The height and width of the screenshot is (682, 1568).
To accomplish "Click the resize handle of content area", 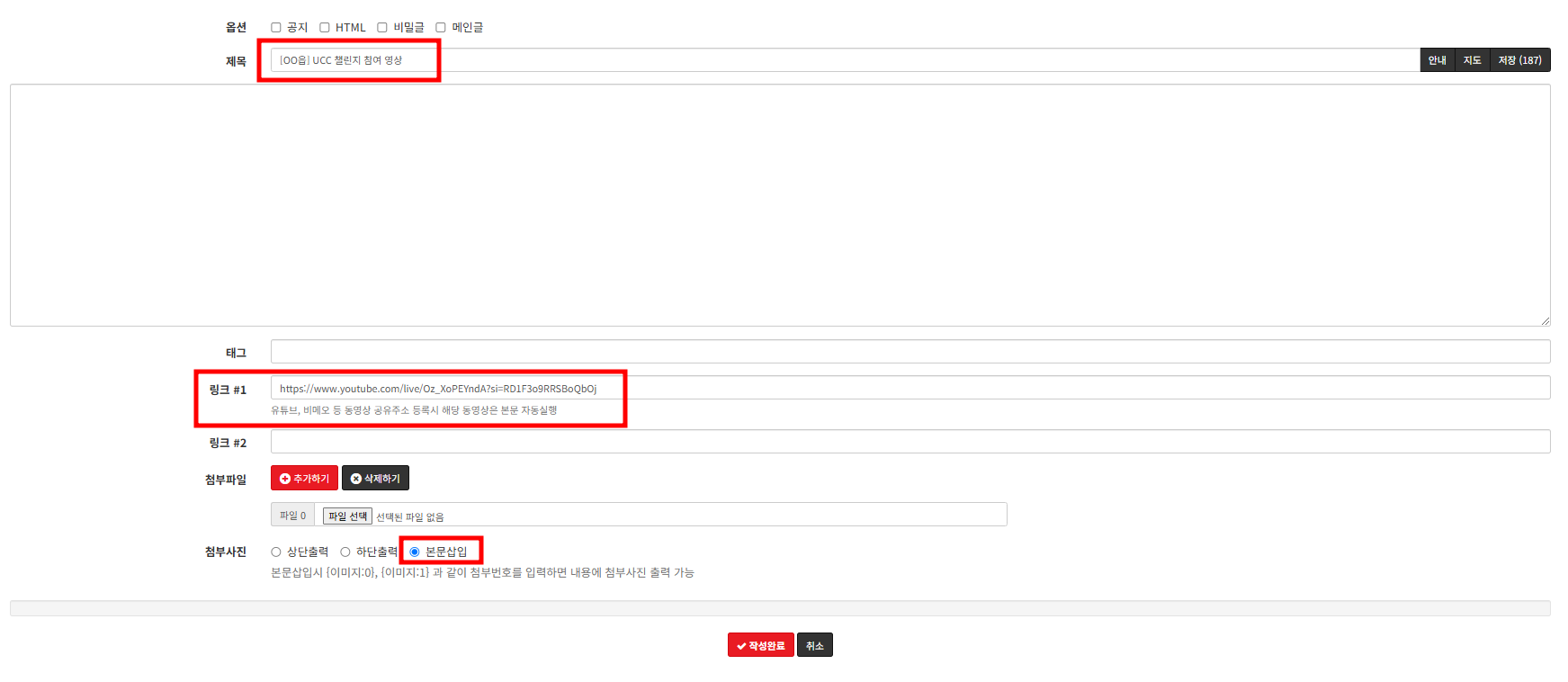I will (1545, 320).
